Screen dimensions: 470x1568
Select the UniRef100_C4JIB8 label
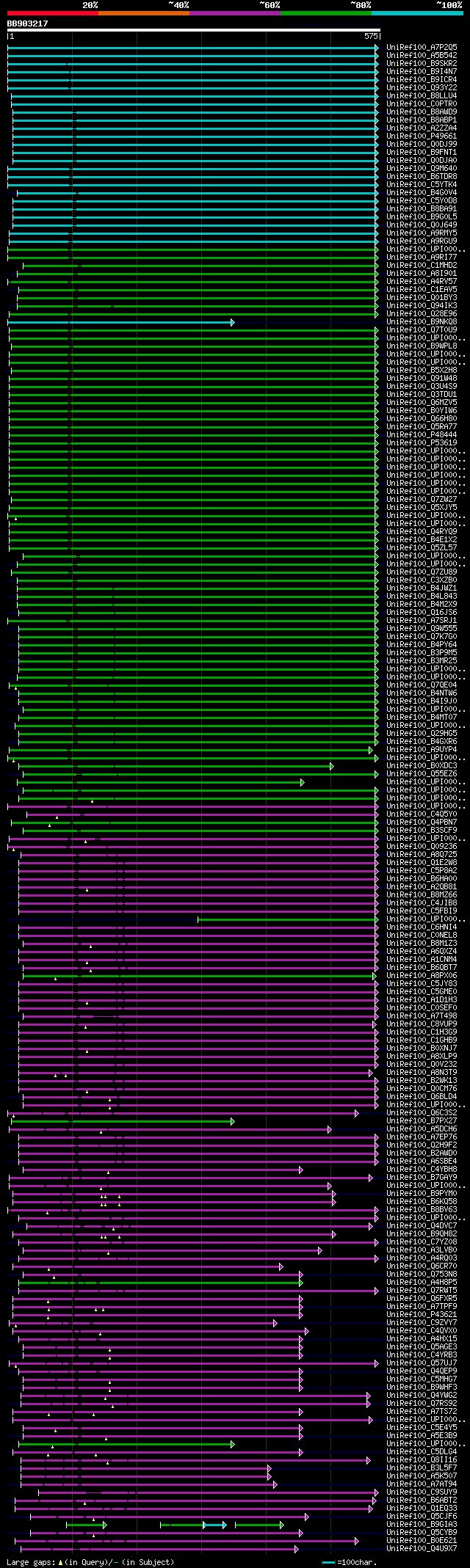click(422, 903)
